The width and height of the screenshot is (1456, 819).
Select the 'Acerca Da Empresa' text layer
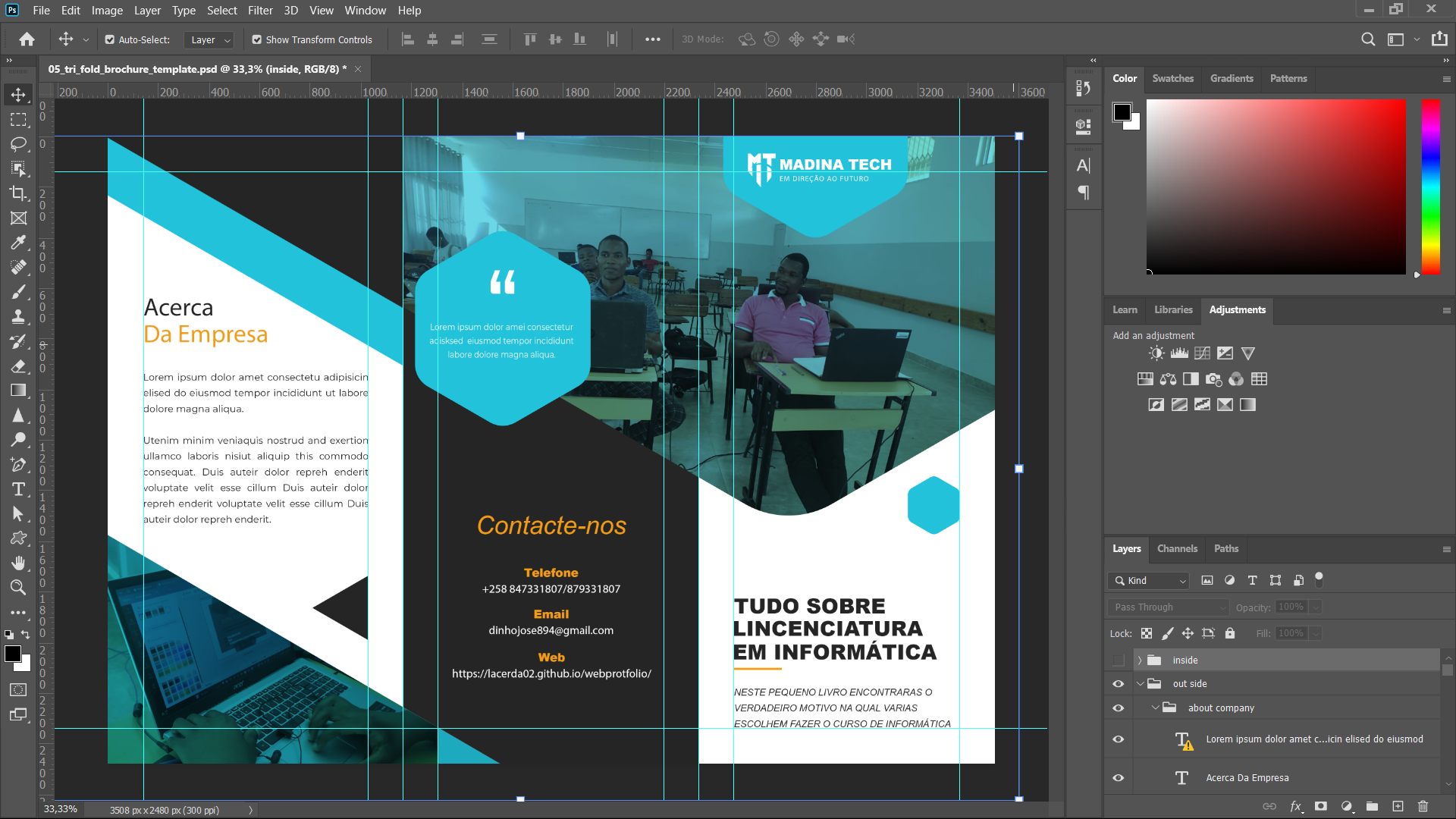click(1247, 777)
